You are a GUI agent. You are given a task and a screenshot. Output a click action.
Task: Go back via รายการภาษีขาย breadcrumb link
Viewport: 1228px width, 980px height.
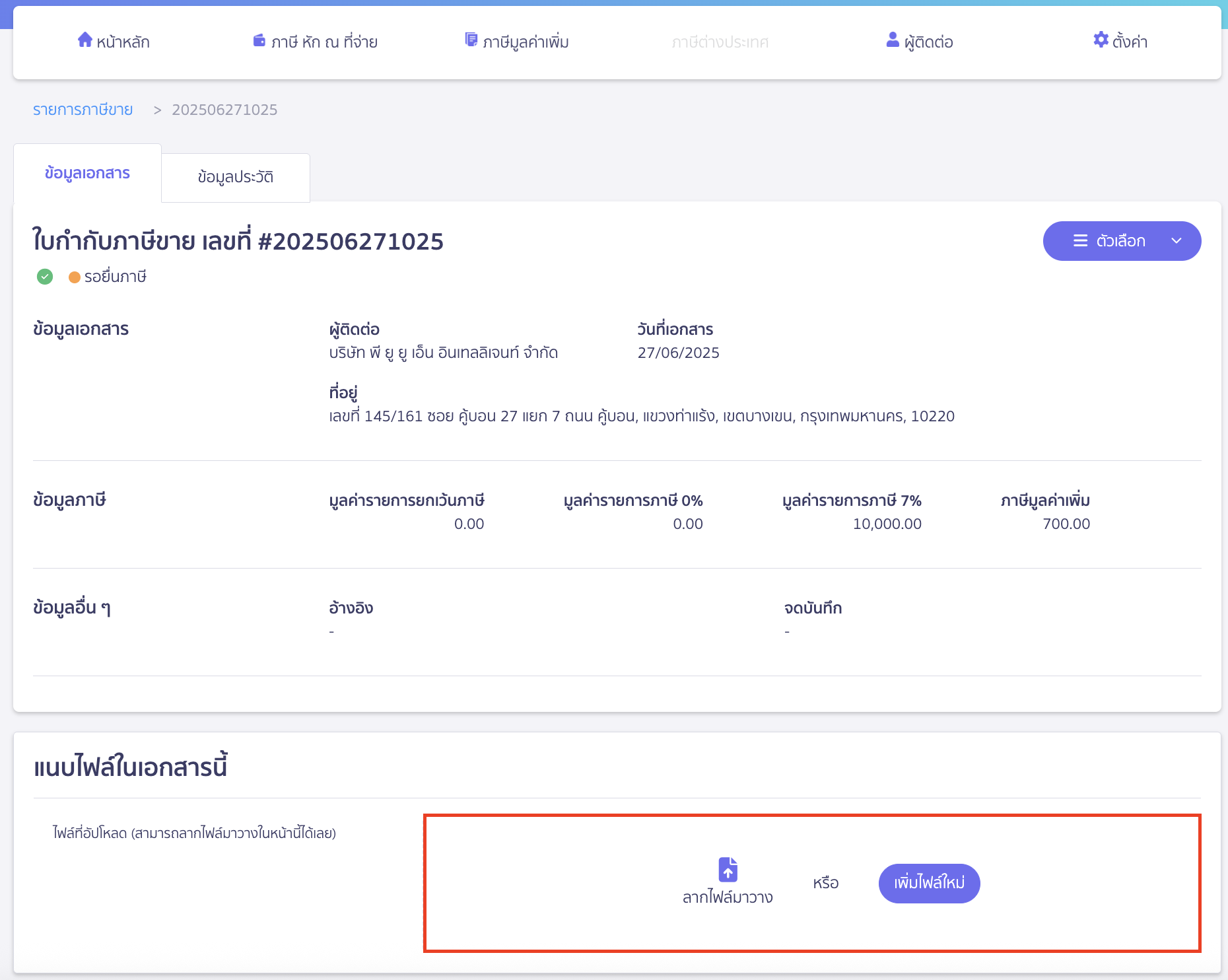click(x=83, y=110)
